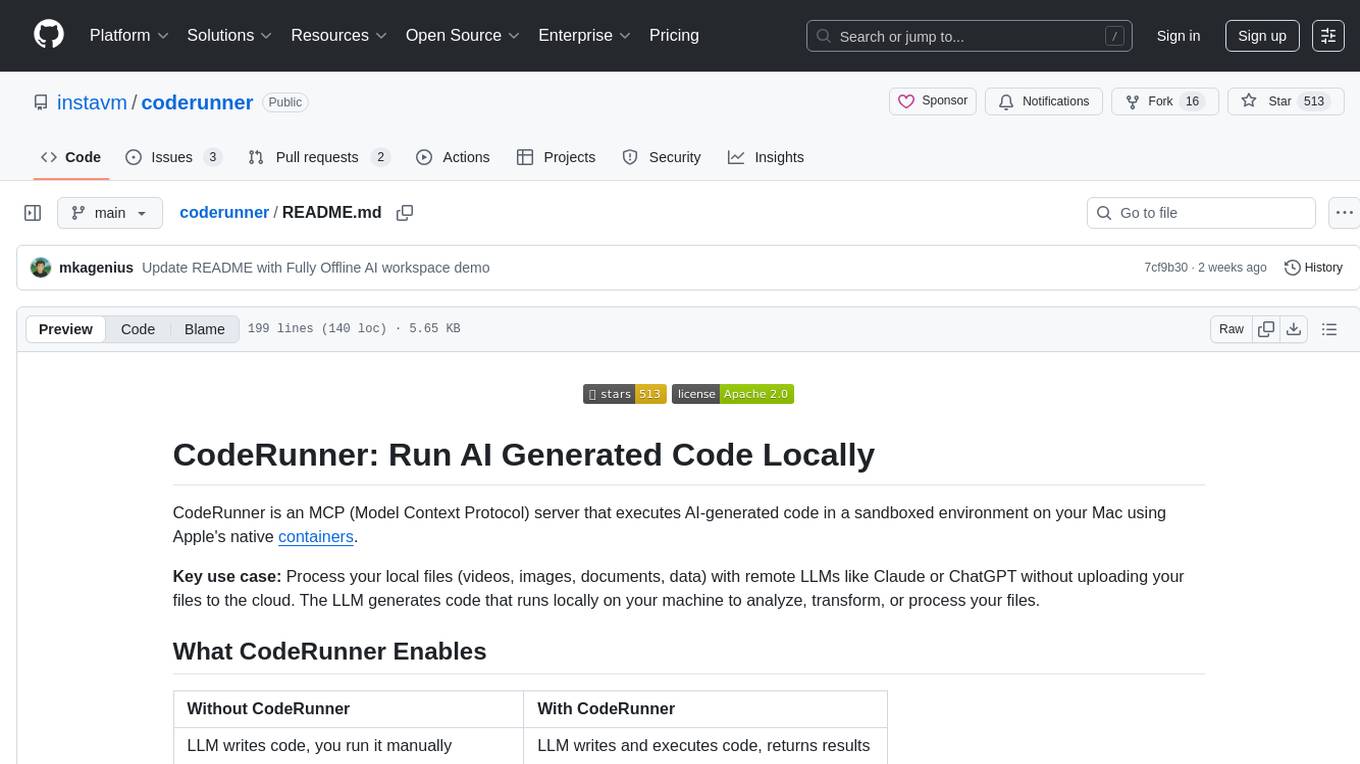View the file History
The width and height of the screenshot is (1360, 764).
click(1313, 267)
